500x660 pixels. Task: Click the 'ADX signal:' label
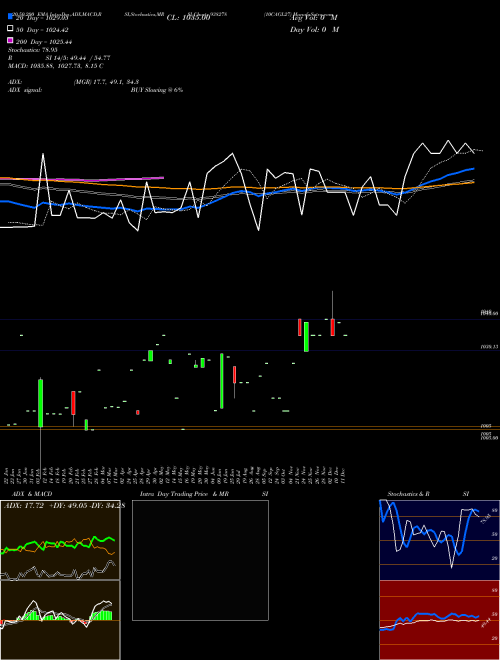25,90
